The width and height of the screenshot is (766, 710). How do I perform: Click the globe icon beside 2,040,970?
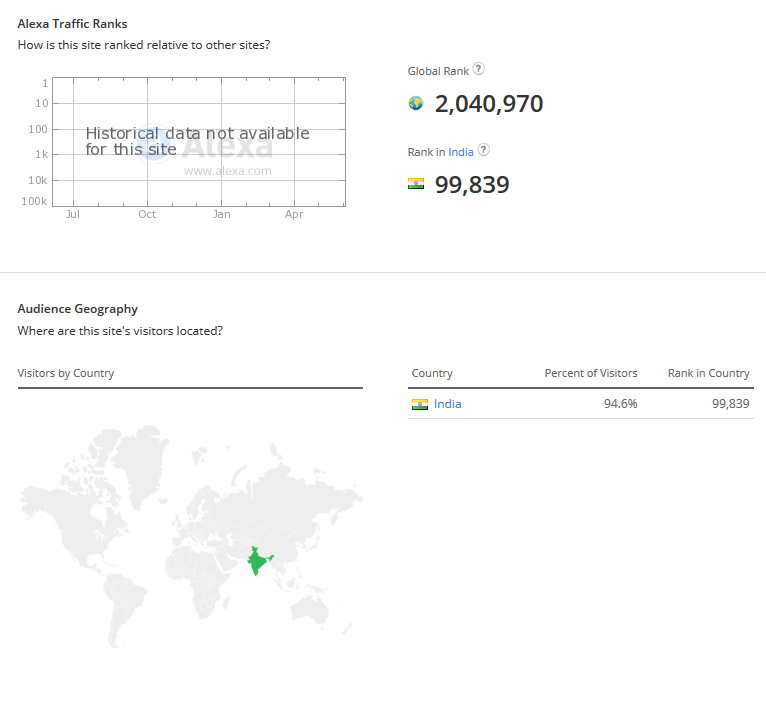[416, 103]
